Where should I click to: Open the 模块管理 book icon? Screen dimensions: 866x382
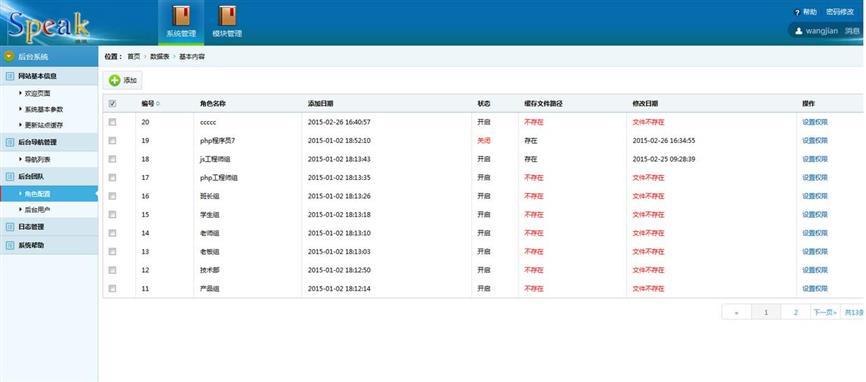pyautogui.click(x=227, y=15)
